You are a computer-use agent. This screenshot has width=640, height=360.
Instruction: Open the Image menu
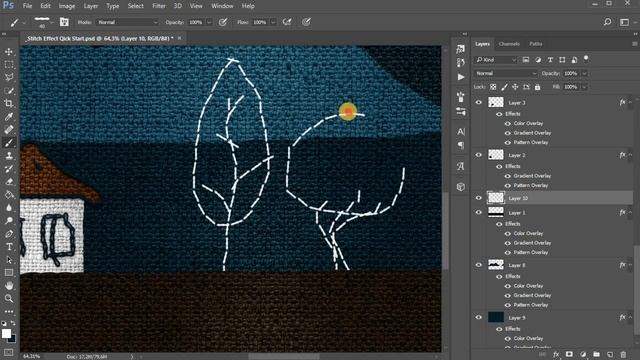(67, 6)
